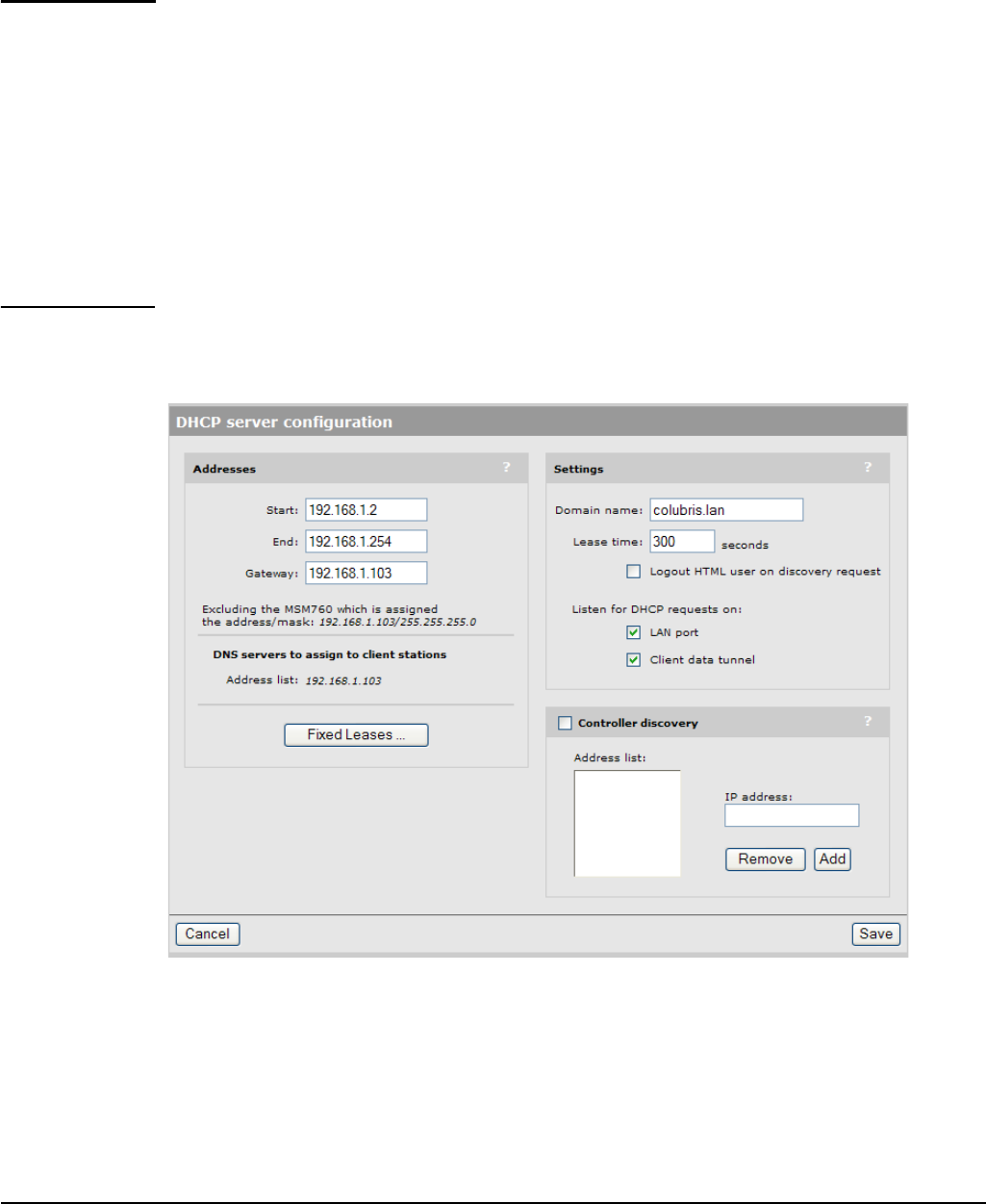Click the Controller discovery address list box
The width and height of the screenshot is (986, 1204).
(x=627, y=823)
